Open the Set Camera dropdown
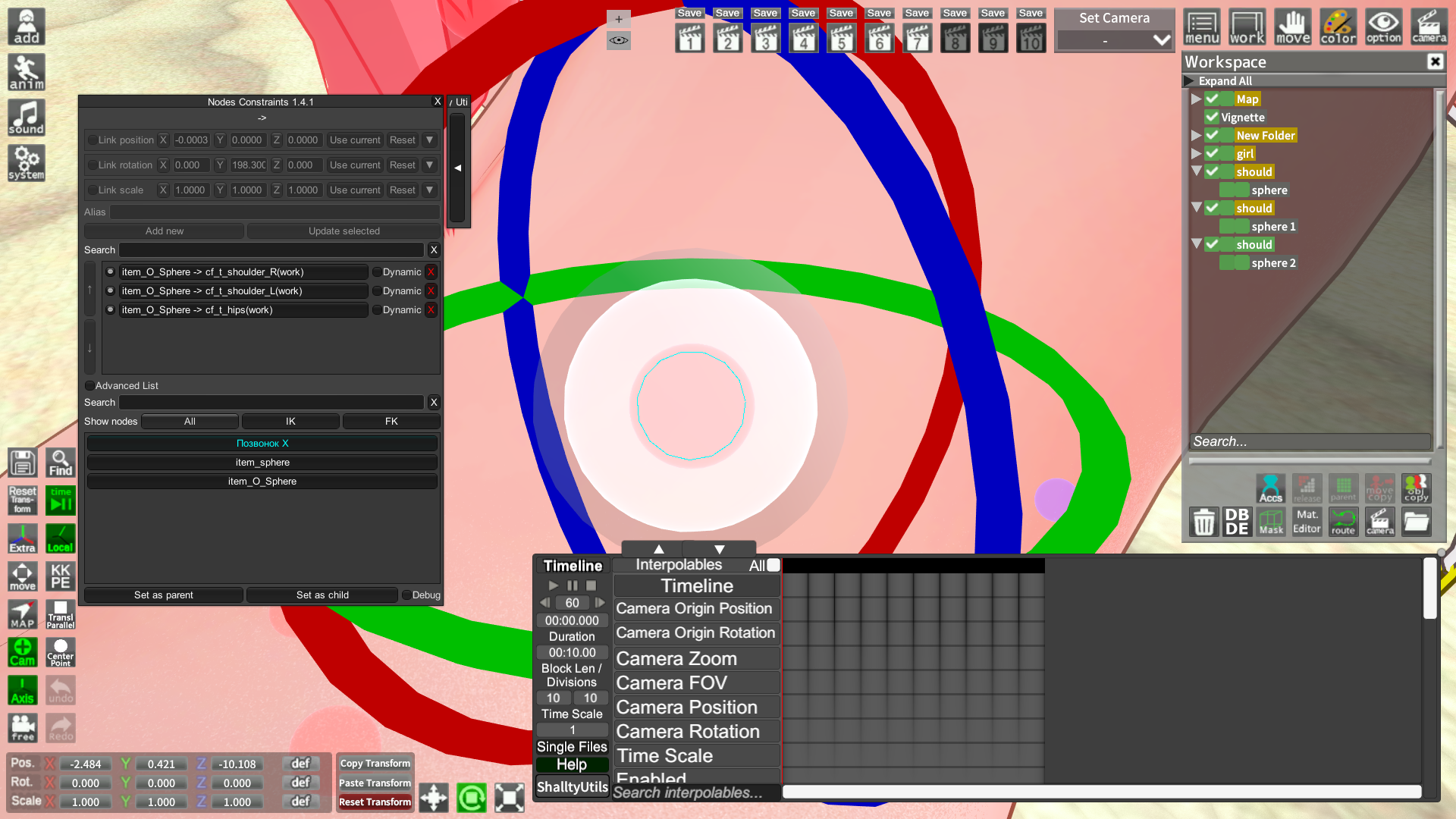1456x819 pixels. (1114, 39)
